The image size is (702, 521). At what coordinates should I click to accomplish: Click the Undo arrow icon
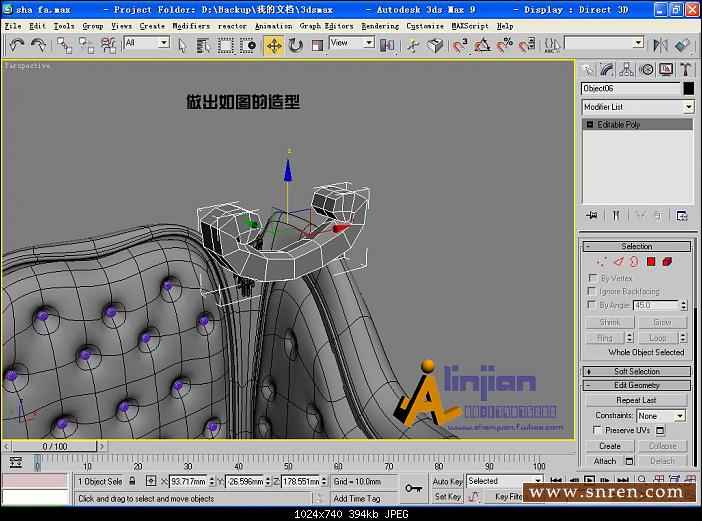pyautogui.click(x=17, y=45)
